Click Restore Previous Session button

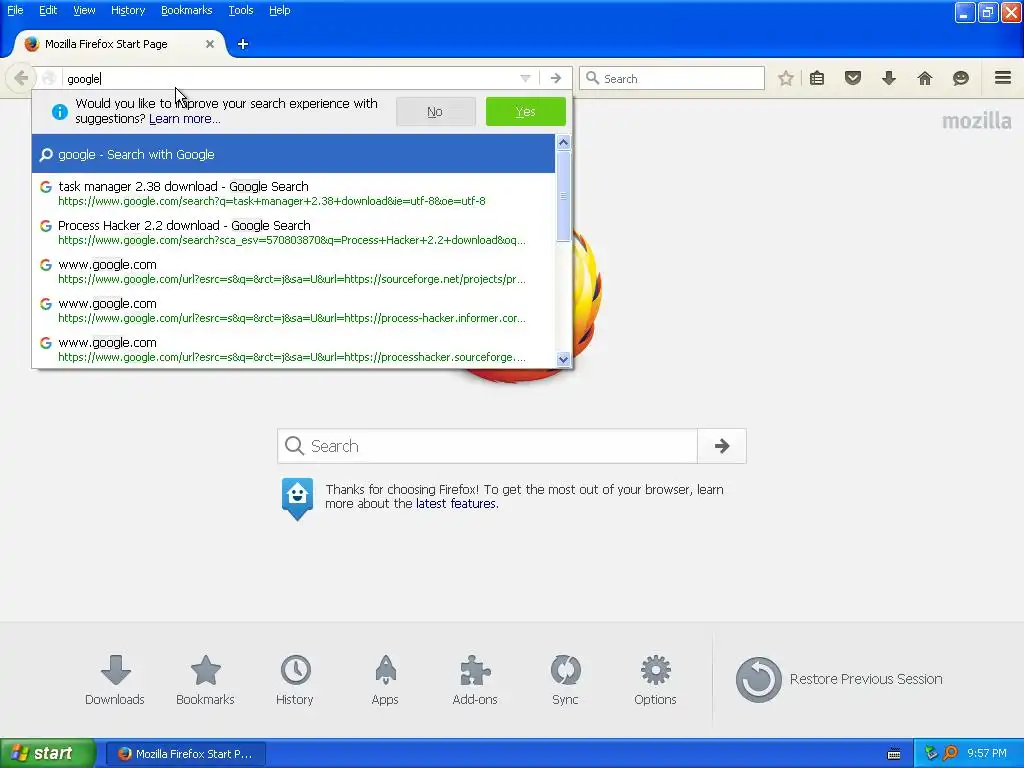pyautogui.click(x=839, y=679)
